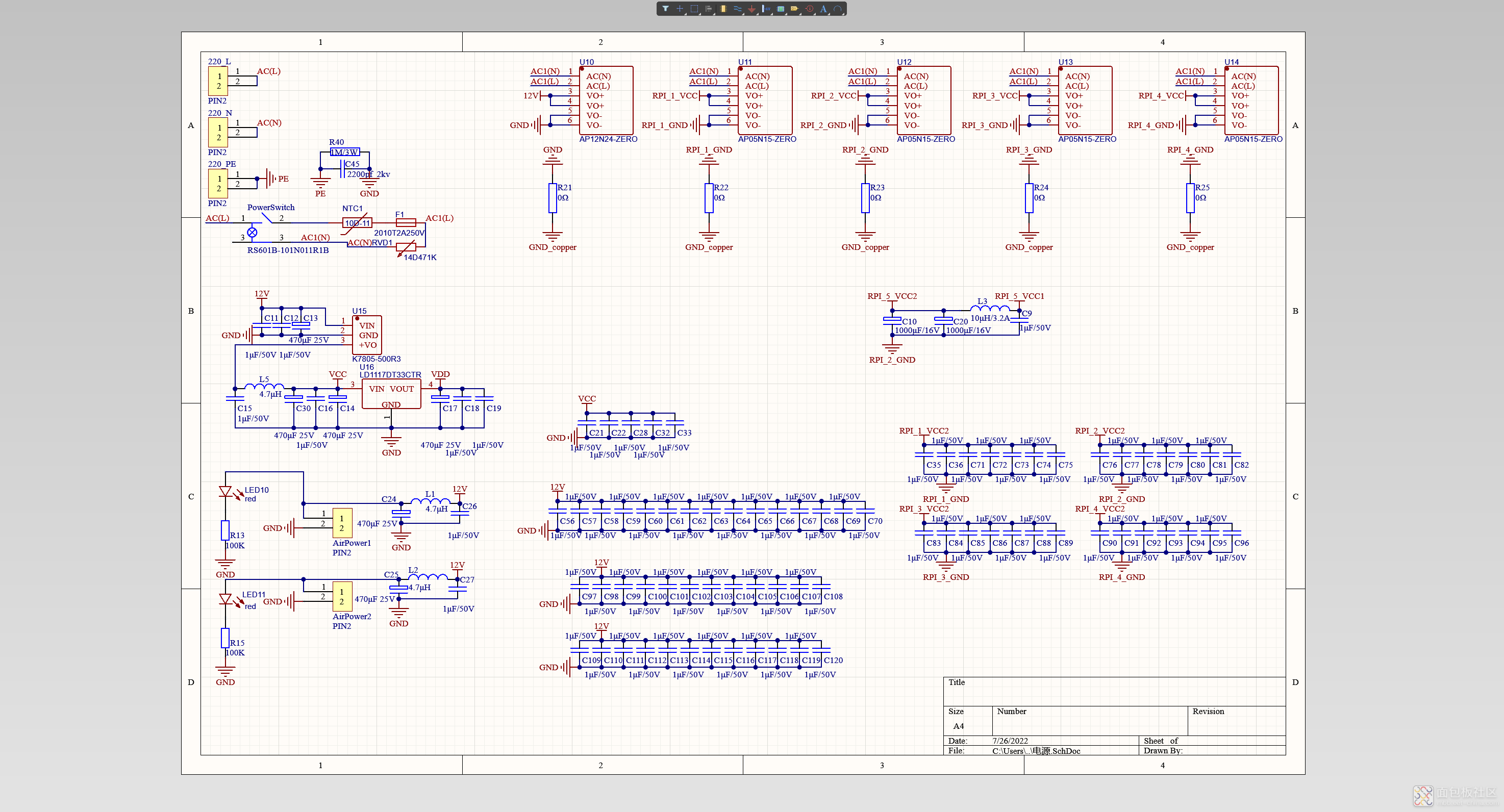Click the RPI_5_VCC1 net label
Screen dimensions: 1504x812
pos(1019,296)
